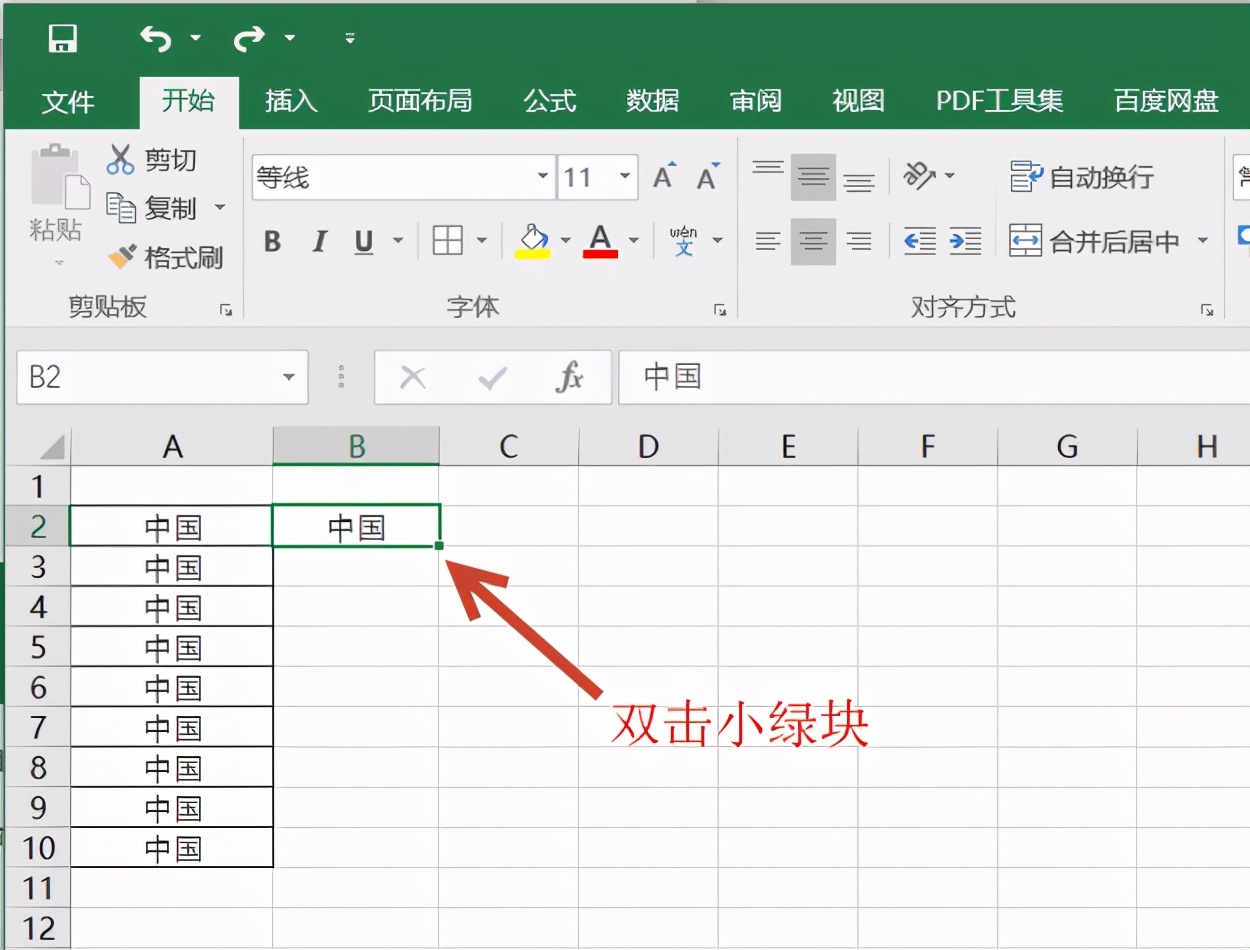Click the fx insert function icon
1250x950 pixels.
tap(569, 377)
